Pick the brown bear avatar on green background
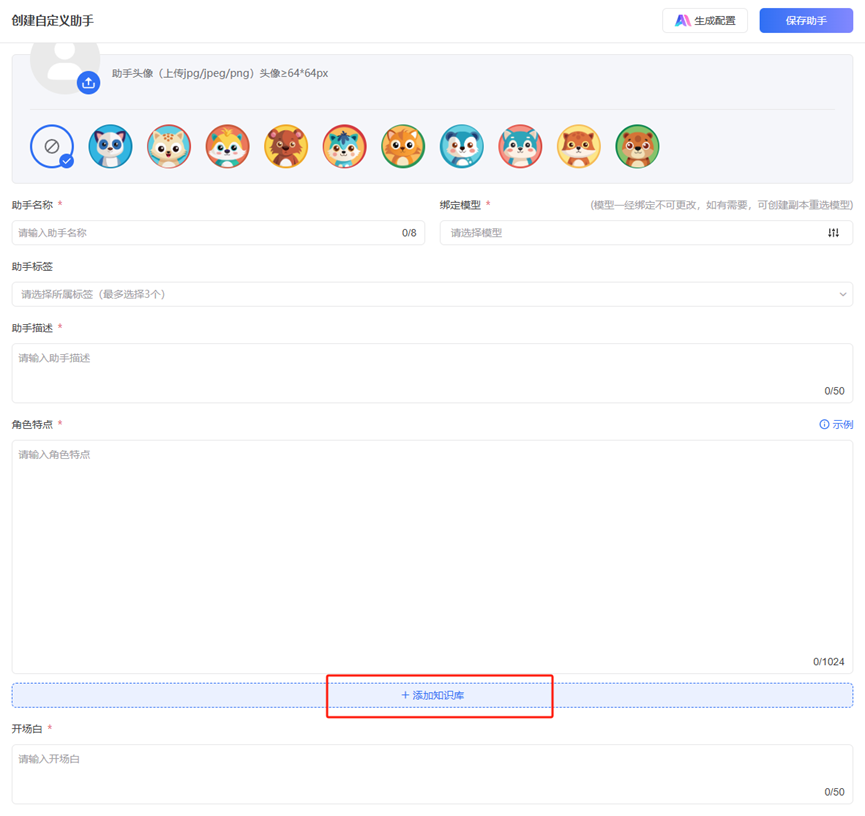Image resolution: width=865 pixels, height=816 pixels. point(637,146)
